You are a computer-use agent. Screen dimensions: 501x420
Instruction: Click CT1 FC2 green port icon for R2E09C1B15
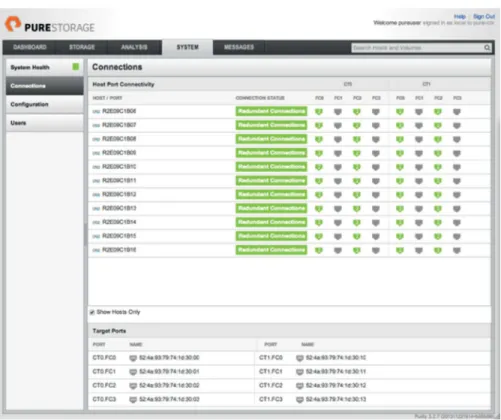[438, 237]
